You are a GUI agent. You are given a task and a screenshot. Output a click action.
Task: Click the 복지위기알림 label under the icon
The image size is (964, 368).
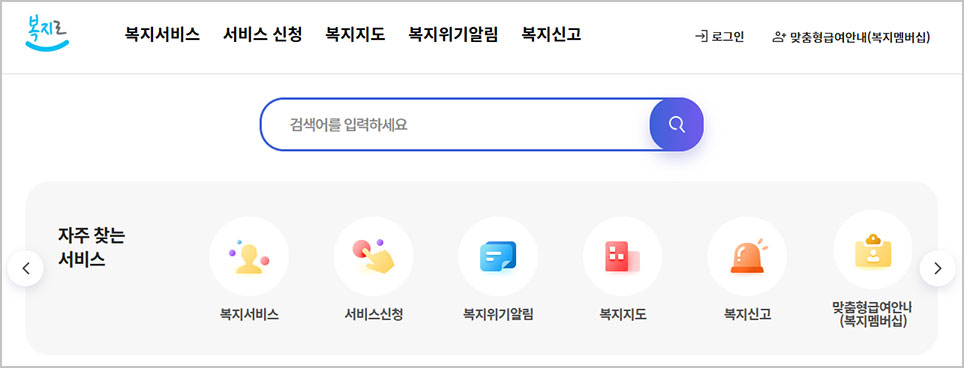498,315
